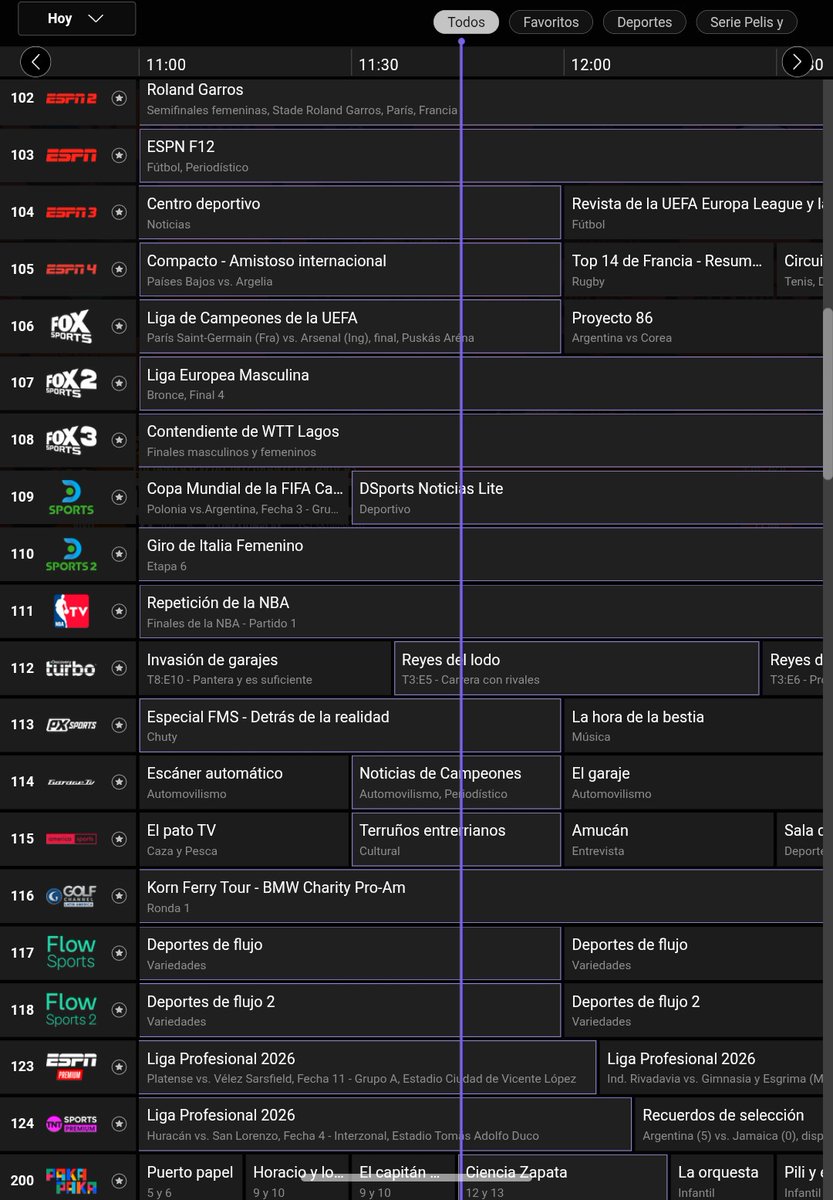Select the ESPN 3 channel logo
This screenshot has height=1200, width=833.
coord(71,212)
